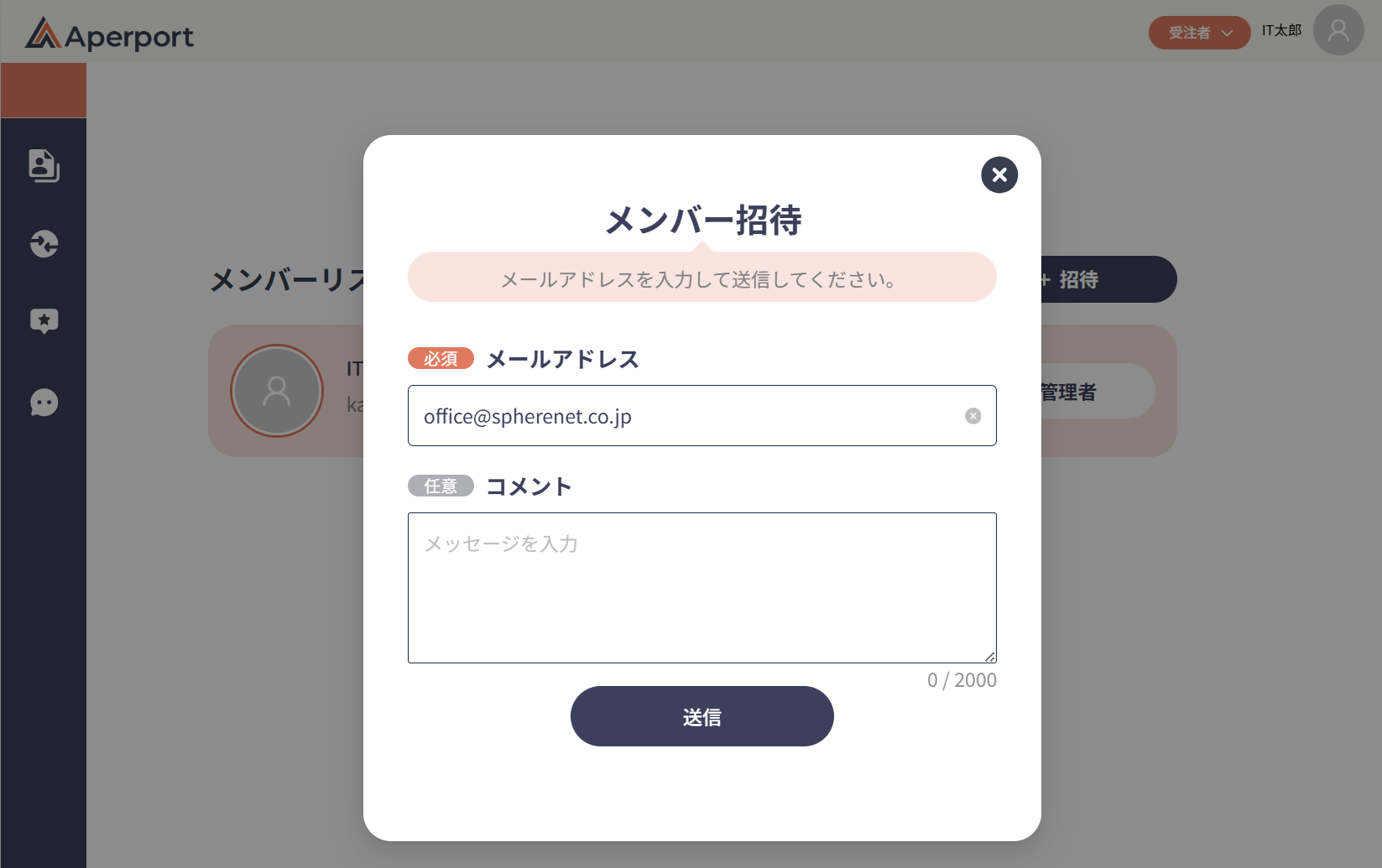The width and height of the screenshot is (1382, 868).
Task: Open the transfer arrows sidebar icon
Action: (44, 244)
